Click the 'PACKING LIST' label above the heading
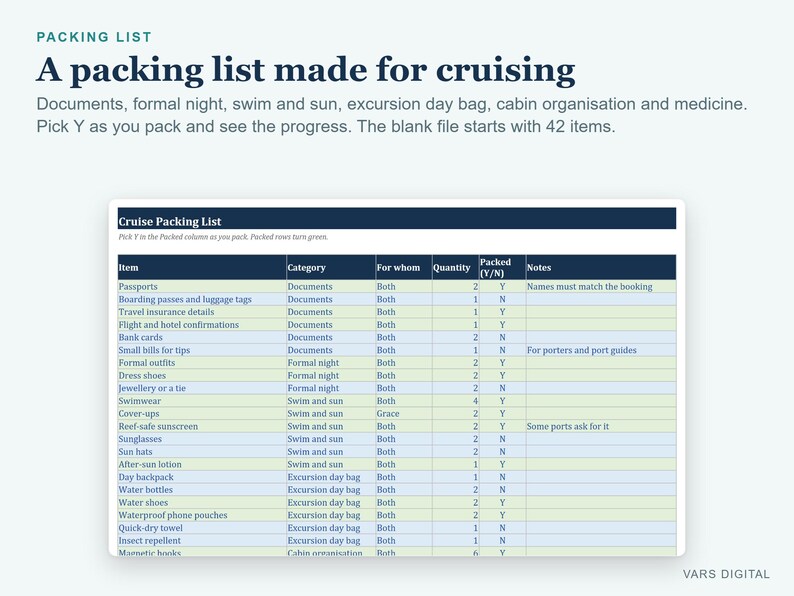The width and height of the screenshot is (794, 596). (x=94, y=37)
